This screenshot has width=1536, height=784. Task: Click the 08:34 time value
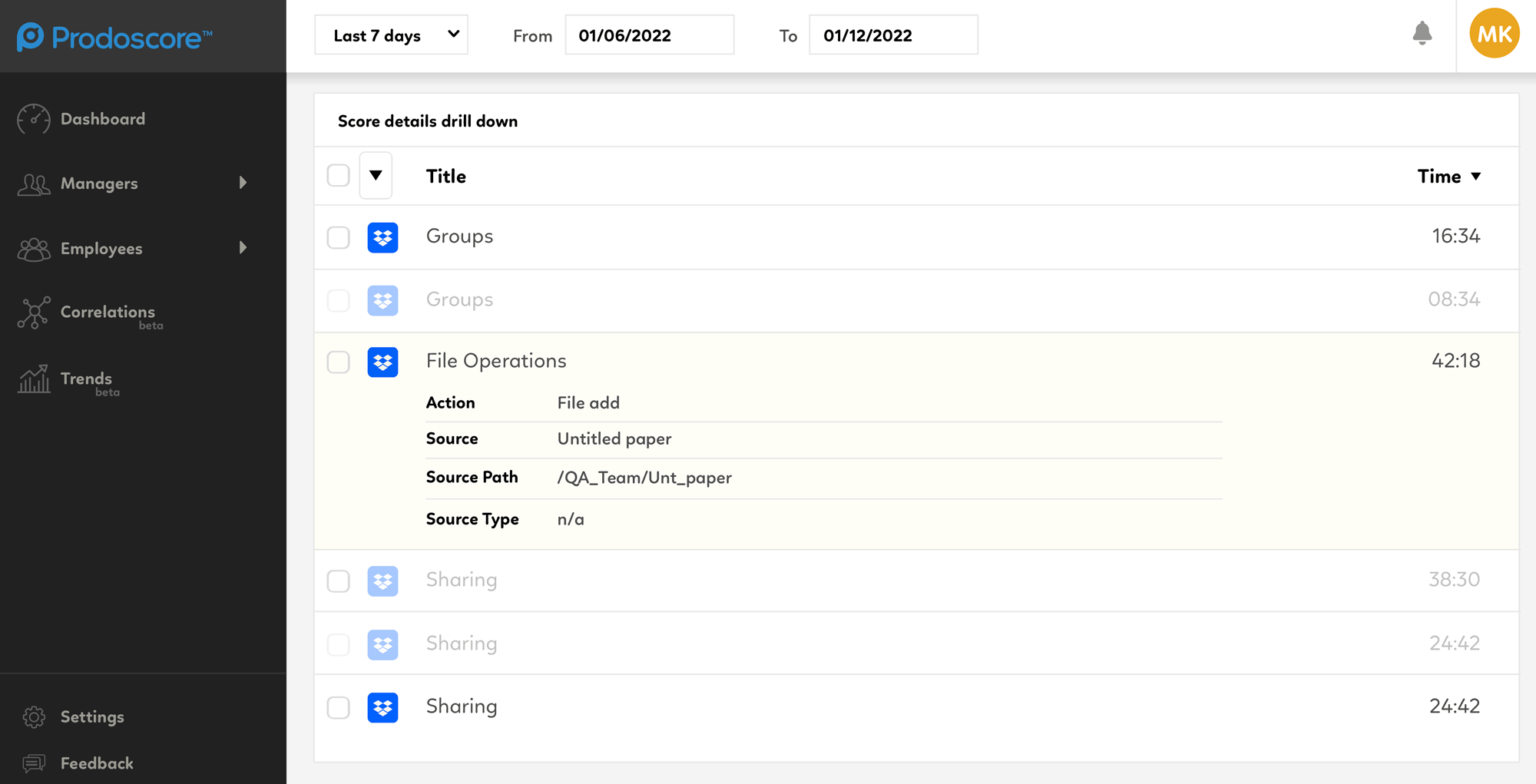point(1454,299)
